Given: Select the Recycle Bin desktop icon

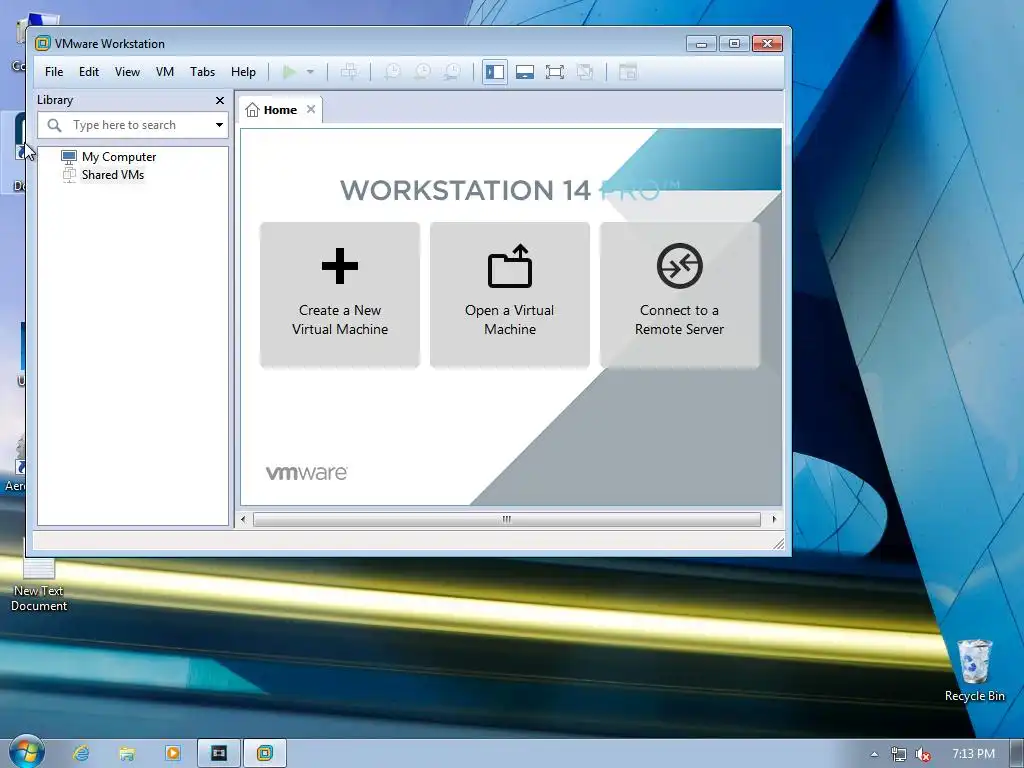Looking at the screenshot, I should [974, 671].
